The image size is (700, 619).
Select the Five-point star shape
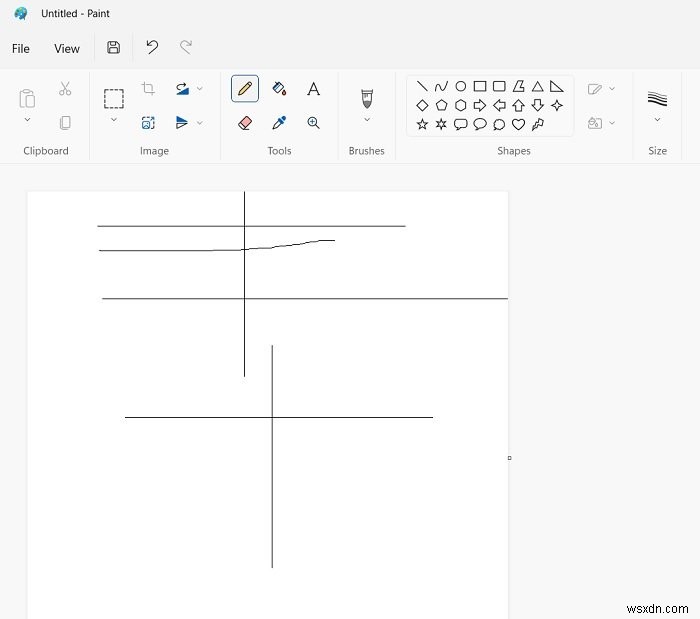tap(422, 124)
